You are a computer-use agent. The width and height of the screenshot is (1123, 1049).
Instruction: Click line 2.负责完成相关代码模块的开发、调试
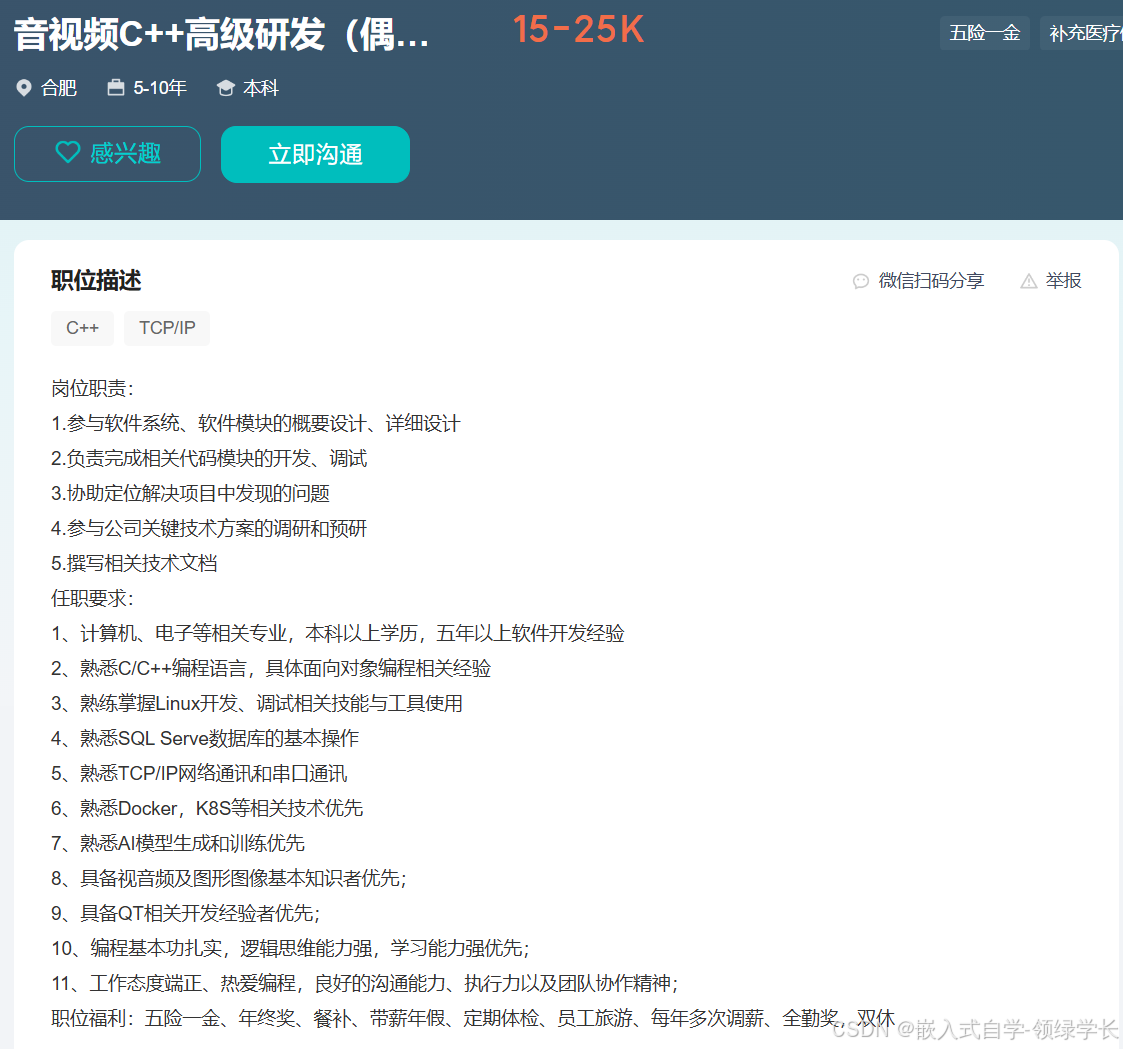tap(208, 458)
